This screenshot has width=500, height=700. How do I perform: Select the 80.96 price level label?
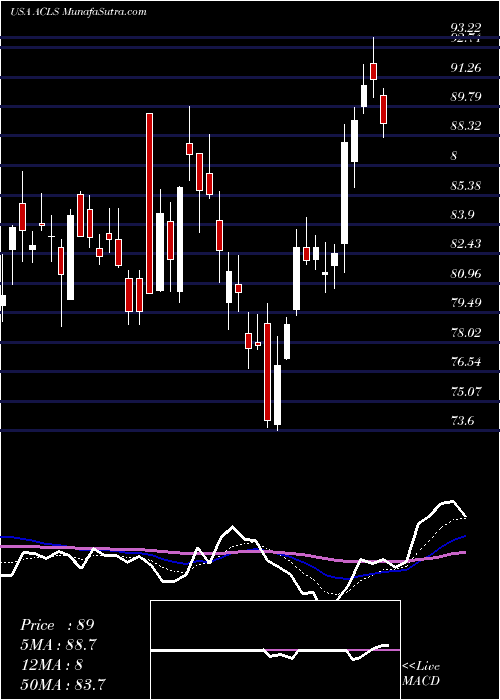pyautogui.click(x=466, y=273)
